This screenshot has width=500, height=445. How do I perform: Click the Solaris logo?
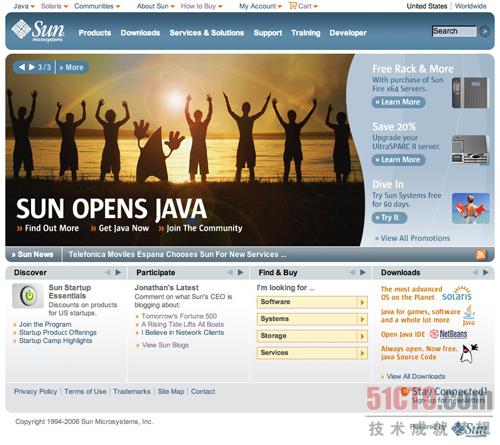click(457, 293)
